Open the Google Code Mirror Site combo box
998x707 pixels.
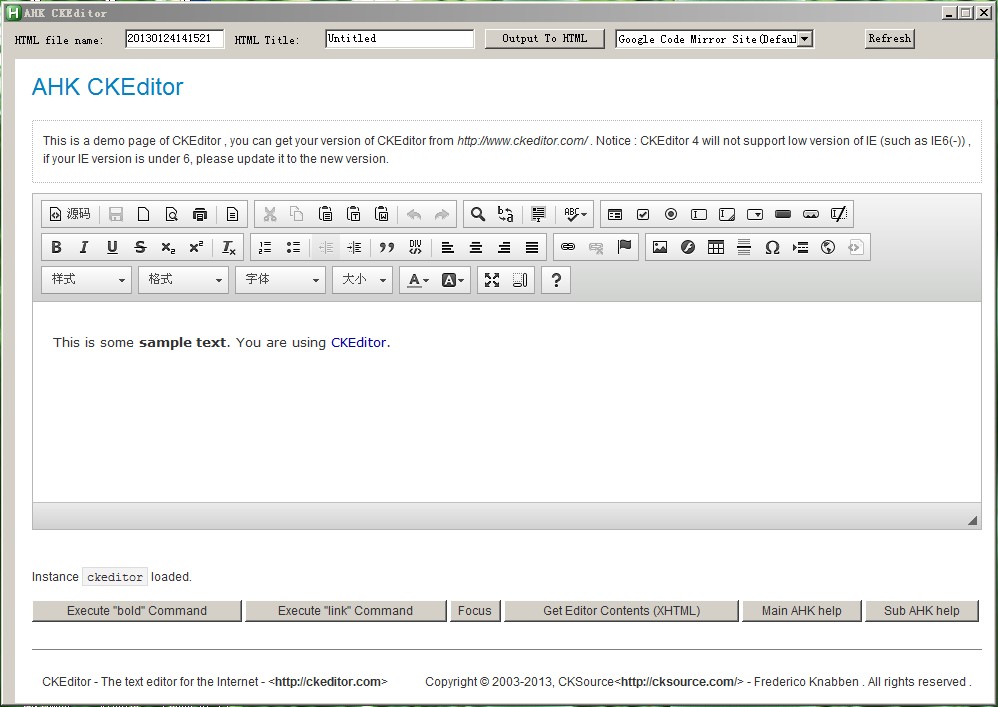pyautogui.click(x=714, y=39)
